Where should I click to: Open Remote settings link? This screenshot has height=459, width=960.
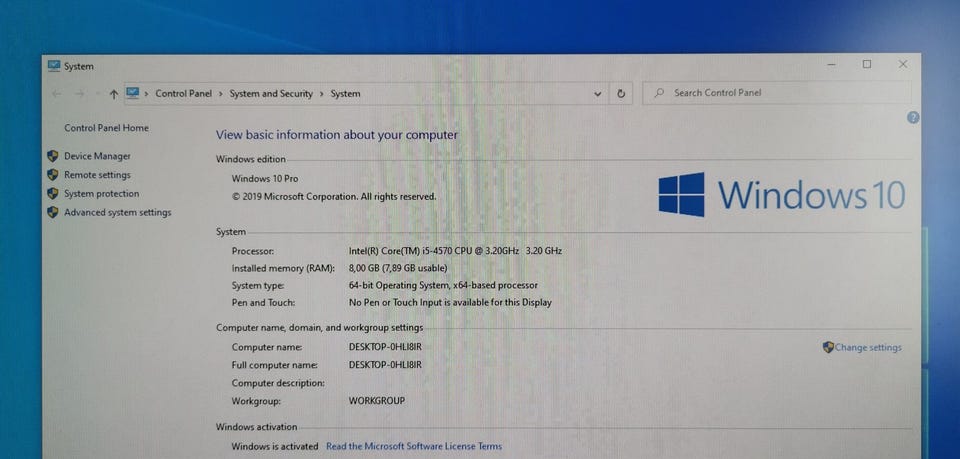pyautogui.click(x=97, y=175)
